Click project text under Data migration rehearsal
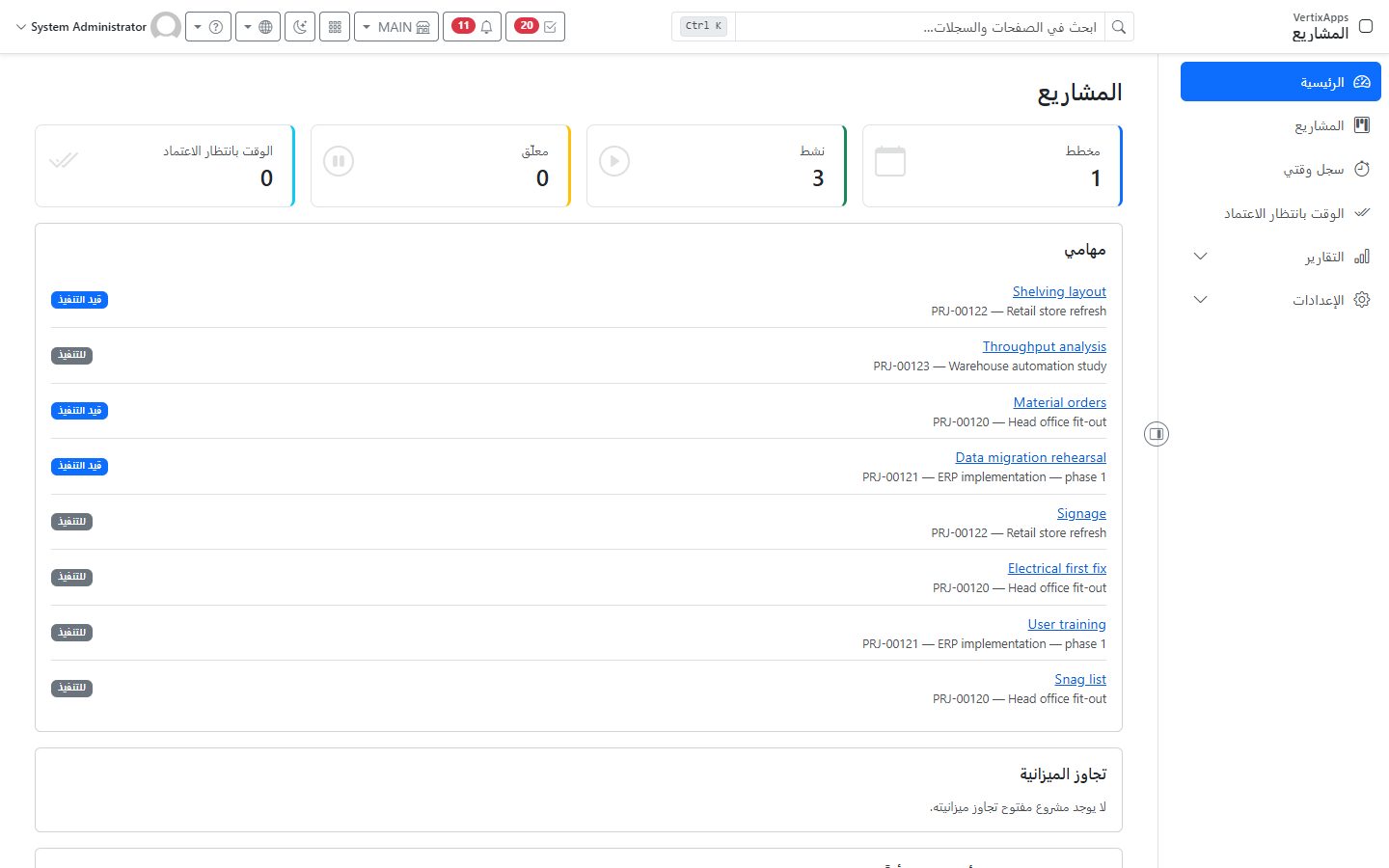 pos(984,476)
